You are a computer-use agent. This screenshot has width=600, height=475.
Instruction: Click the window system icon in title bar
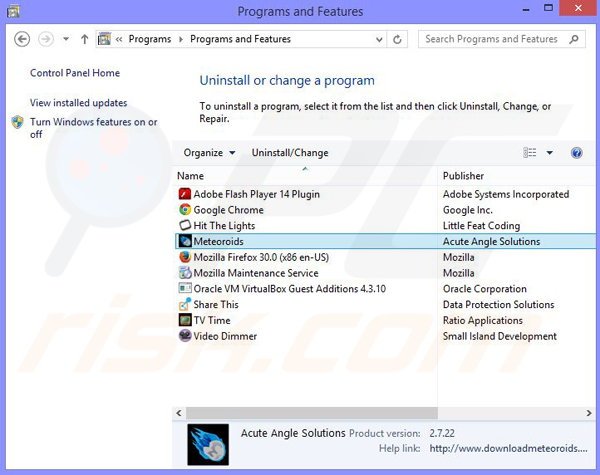point(13,11)
